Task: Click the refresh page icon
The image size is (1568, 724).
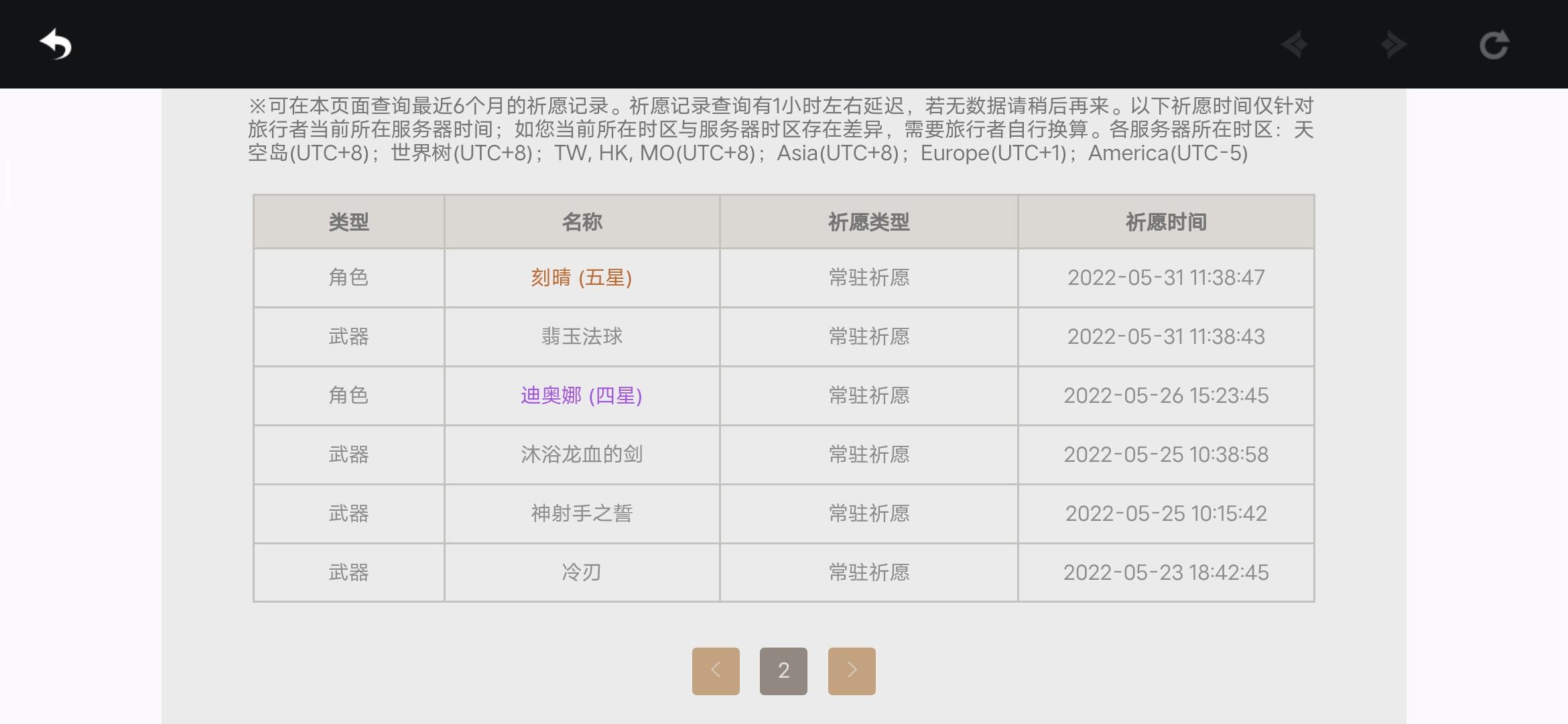Action: tap(1494, 45)
